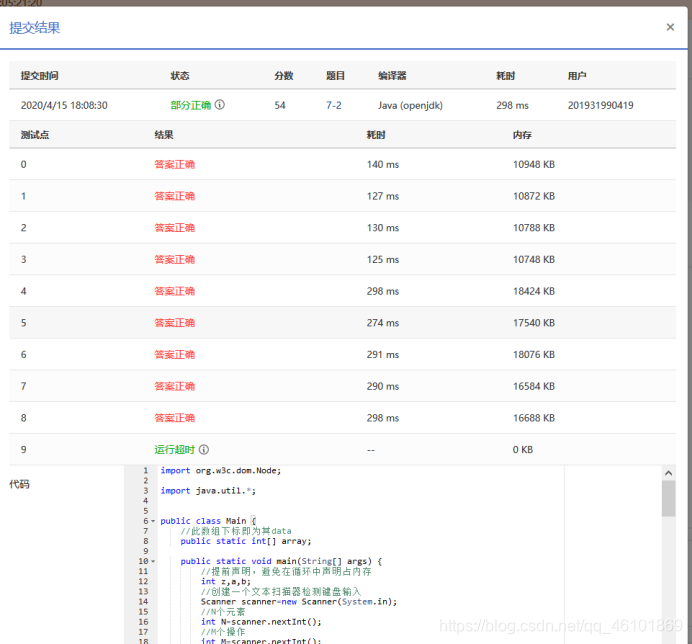The height and width of the screenshot is (644, 692).
Task: Click the 提交时间 column header
Action: coord(40,75)
